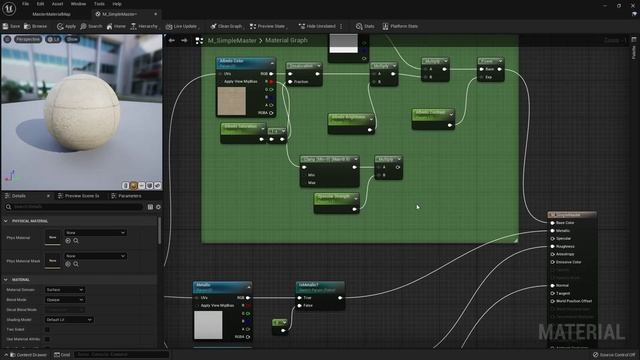The image size is (640, 360).
Task: Go back in graph navigation
Action: [x=172, y=40]
